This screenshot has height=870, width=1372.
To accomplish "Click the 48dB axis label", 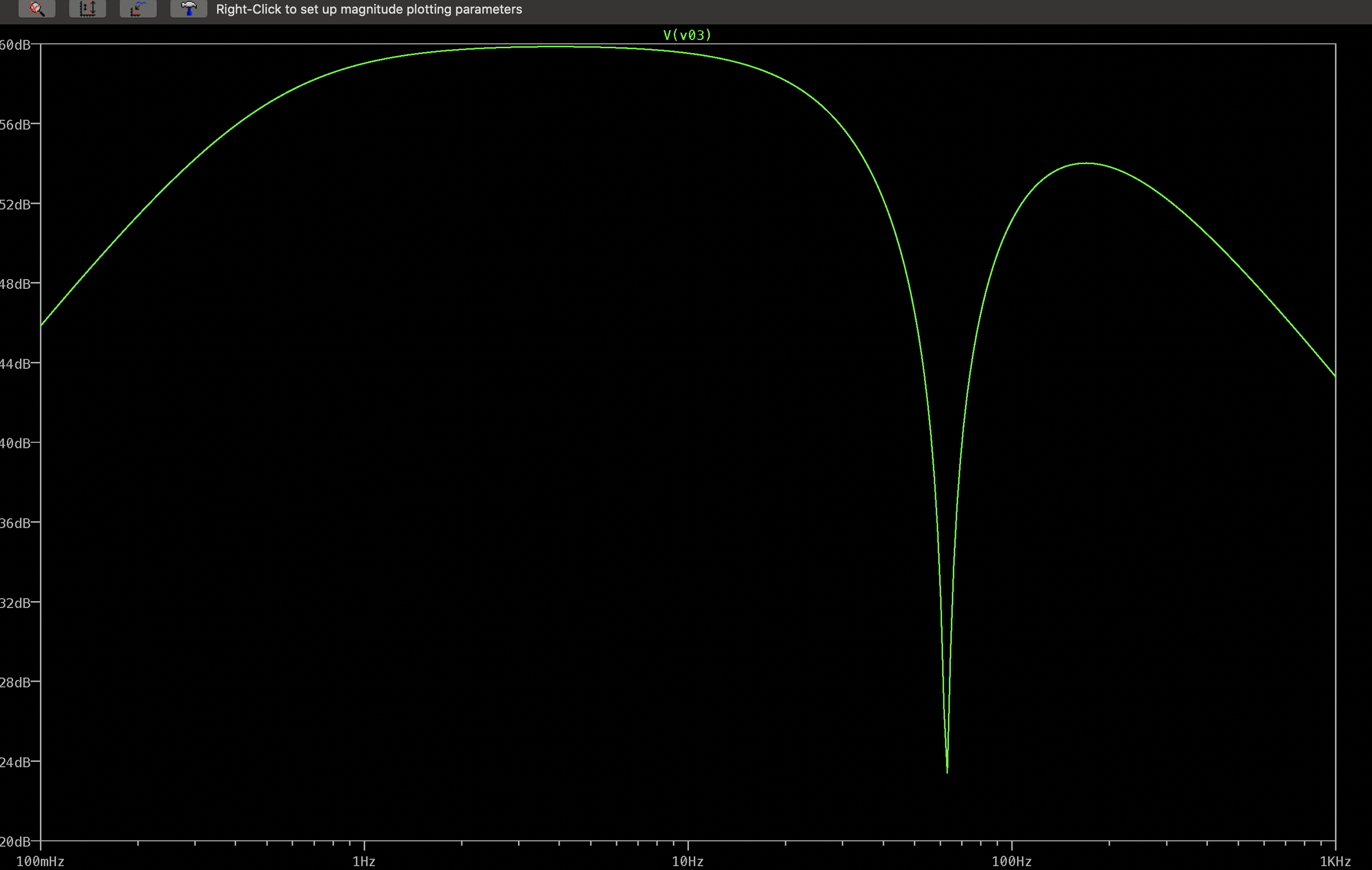I will [15, 284].
